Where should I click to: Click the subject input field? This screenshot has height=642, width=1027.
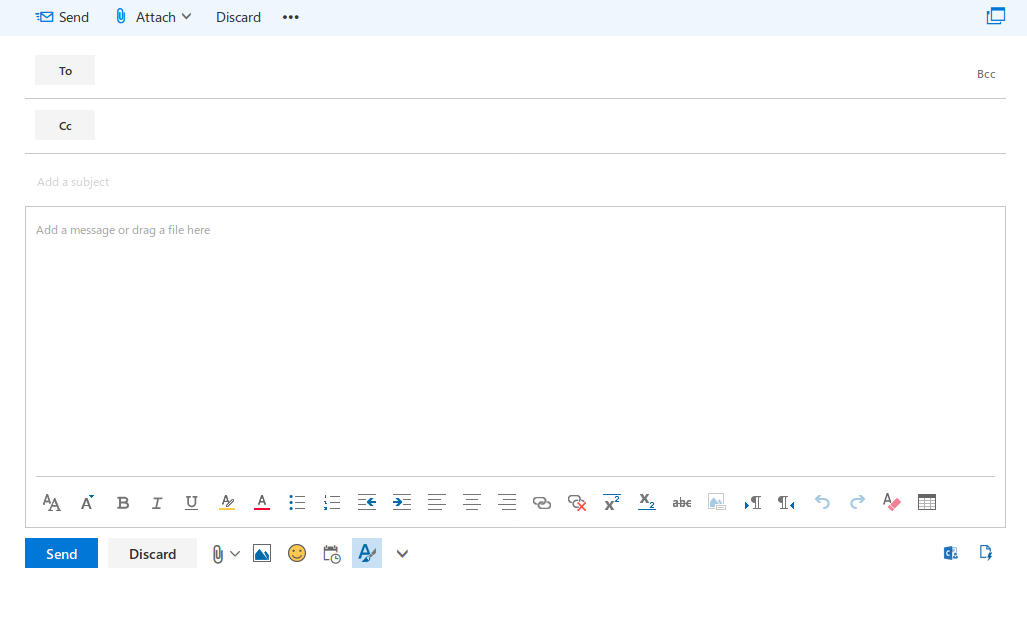(300, 181)
